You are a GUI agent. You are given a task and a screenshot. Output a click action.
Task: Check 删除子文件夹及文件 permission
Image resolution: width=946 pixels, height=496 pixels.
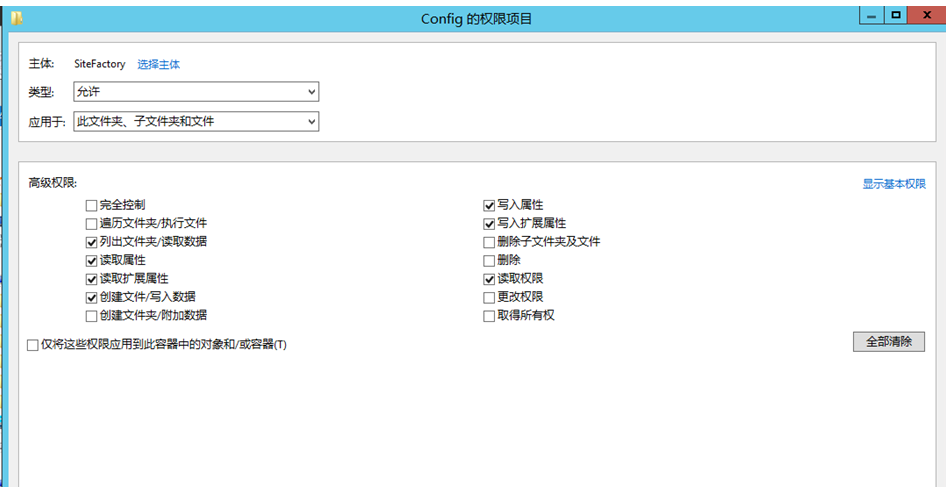coord(489,242)
